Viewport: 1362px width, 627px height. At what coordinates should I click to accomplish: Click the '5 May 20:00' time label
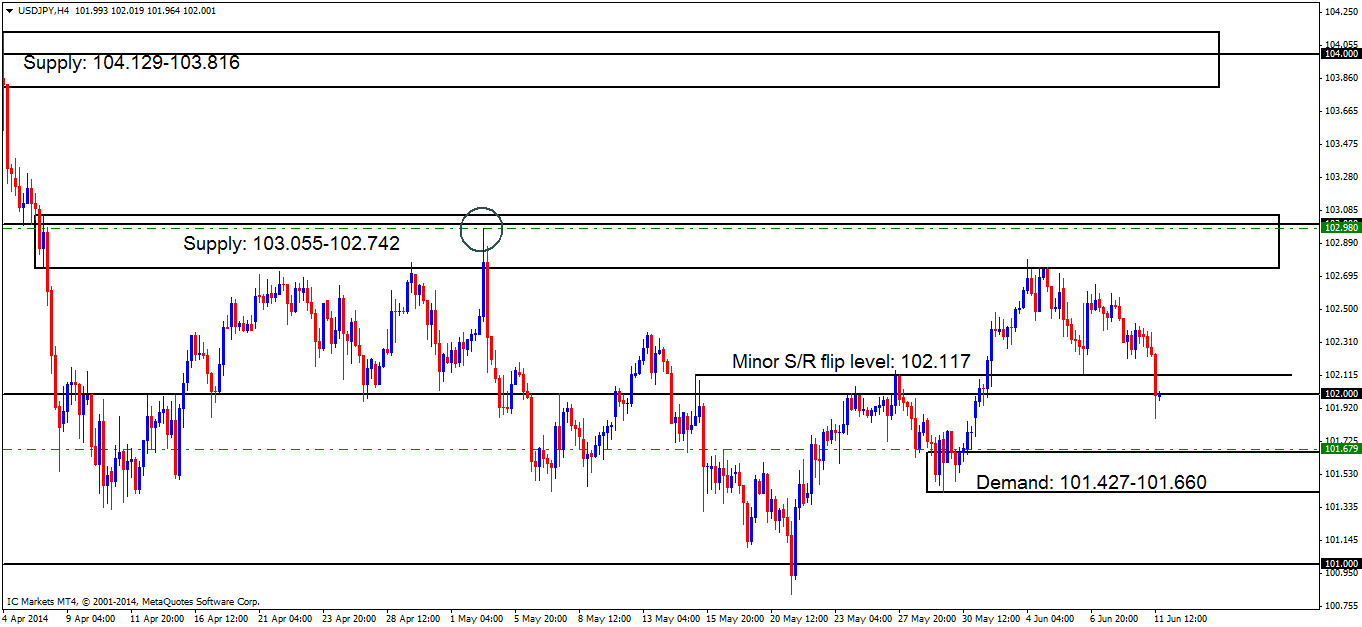pyautogui.click(x=539, y=619)
